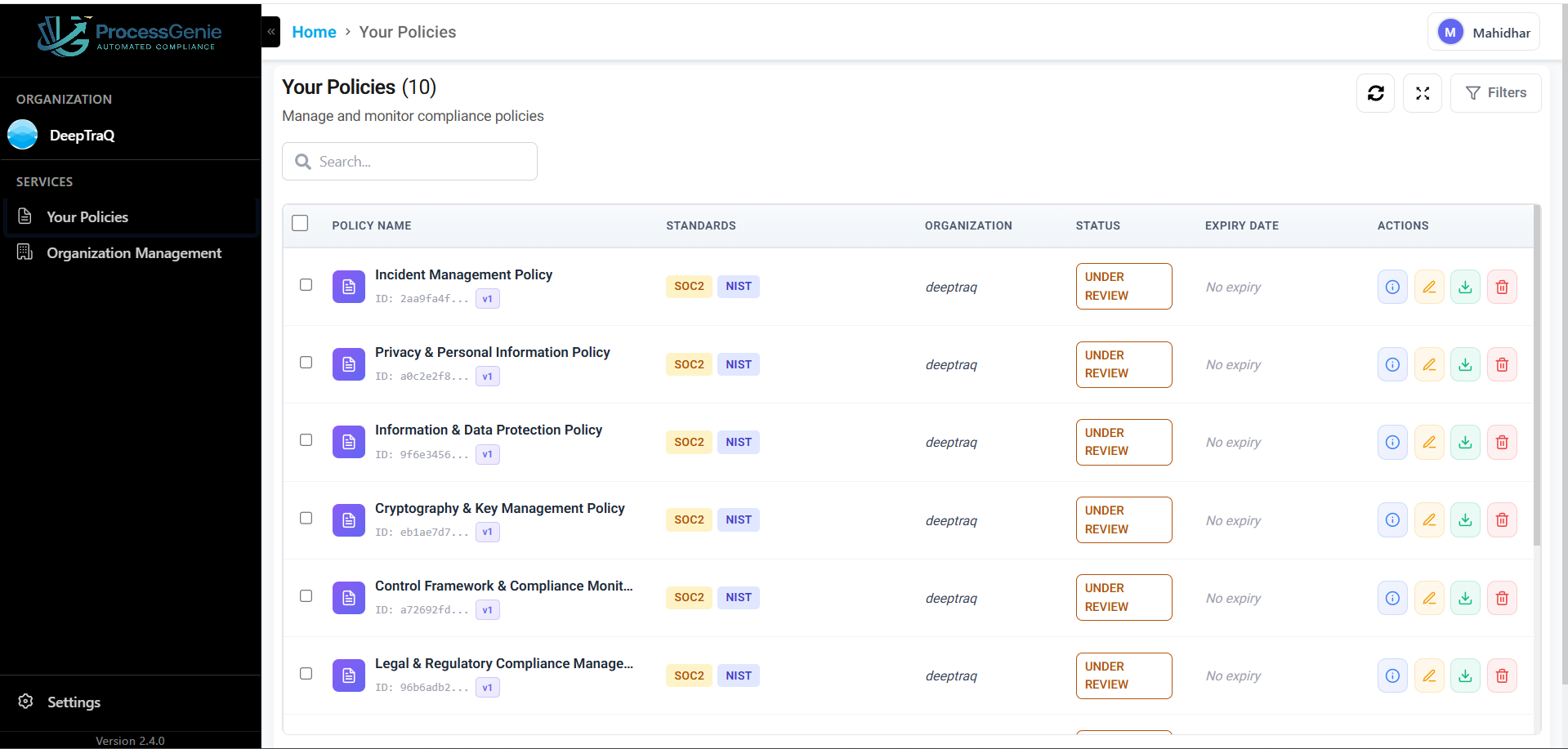Viewport: 1568px width, 749px height.
Task: Edit Privacy & Personal Information Policy
Action: click(x=1429, y=364)
